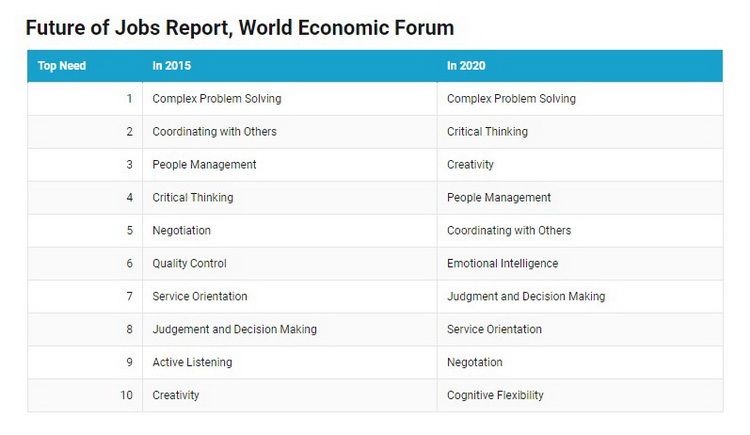Select "Complex Problem Solving" in the 2015 column
This screenshot has height=435, width=750.
217,99
